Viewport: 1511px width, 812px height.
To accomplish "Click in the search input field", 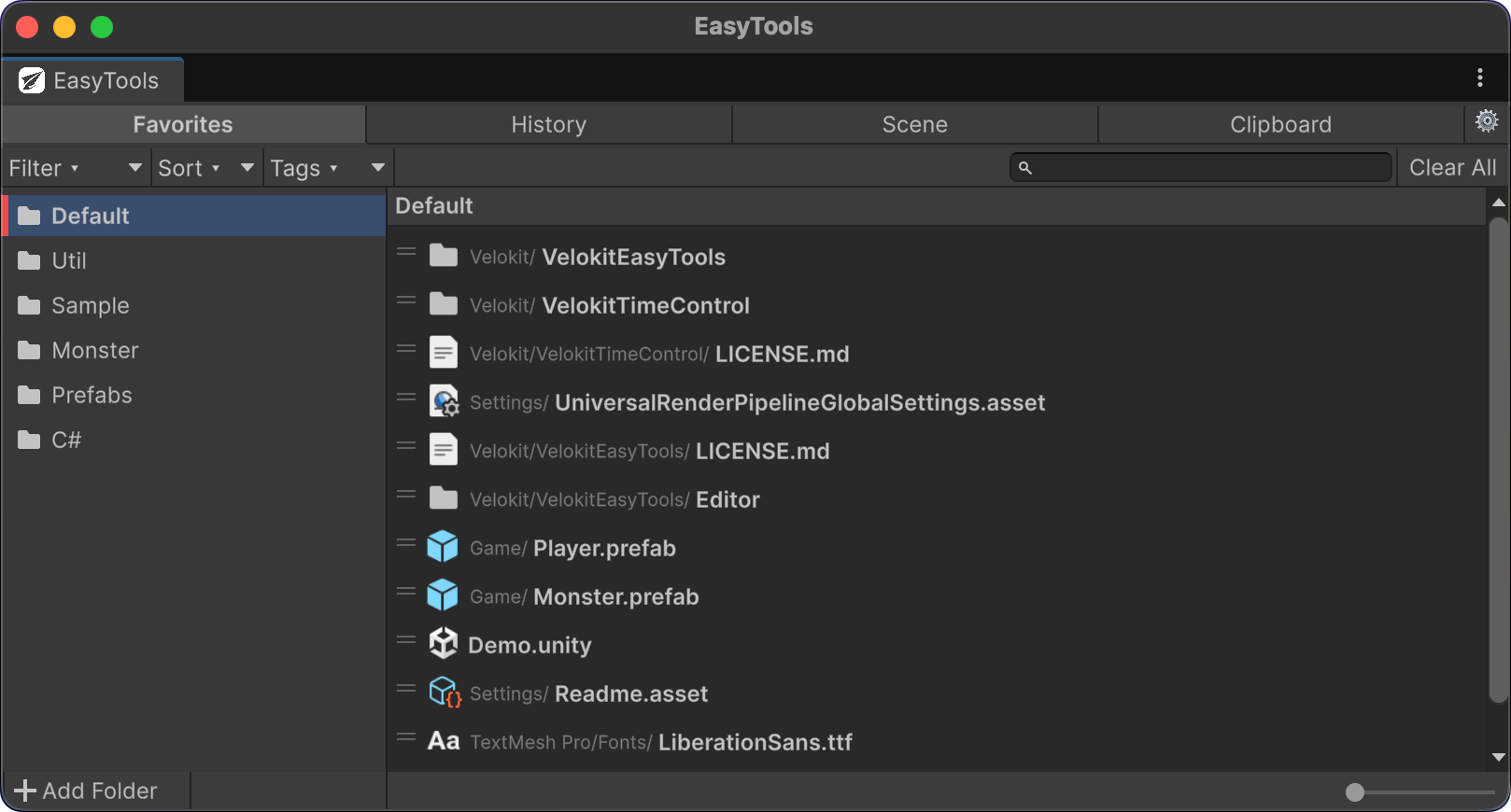I will 1201,168.
